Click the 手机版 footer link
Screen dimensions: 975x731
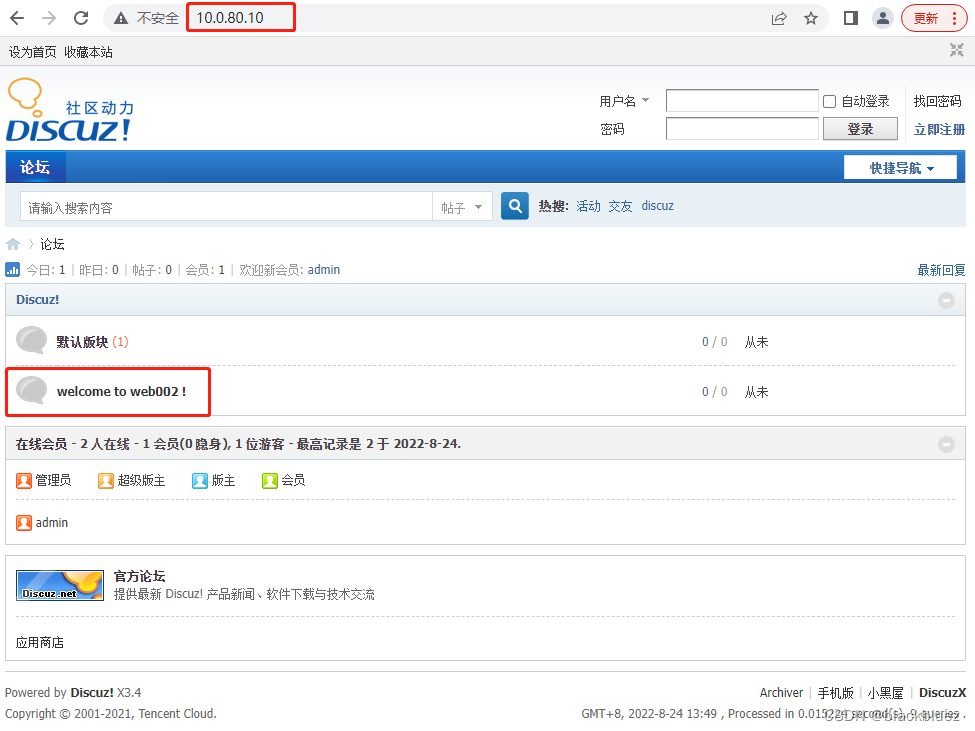[x=836, y=692]
